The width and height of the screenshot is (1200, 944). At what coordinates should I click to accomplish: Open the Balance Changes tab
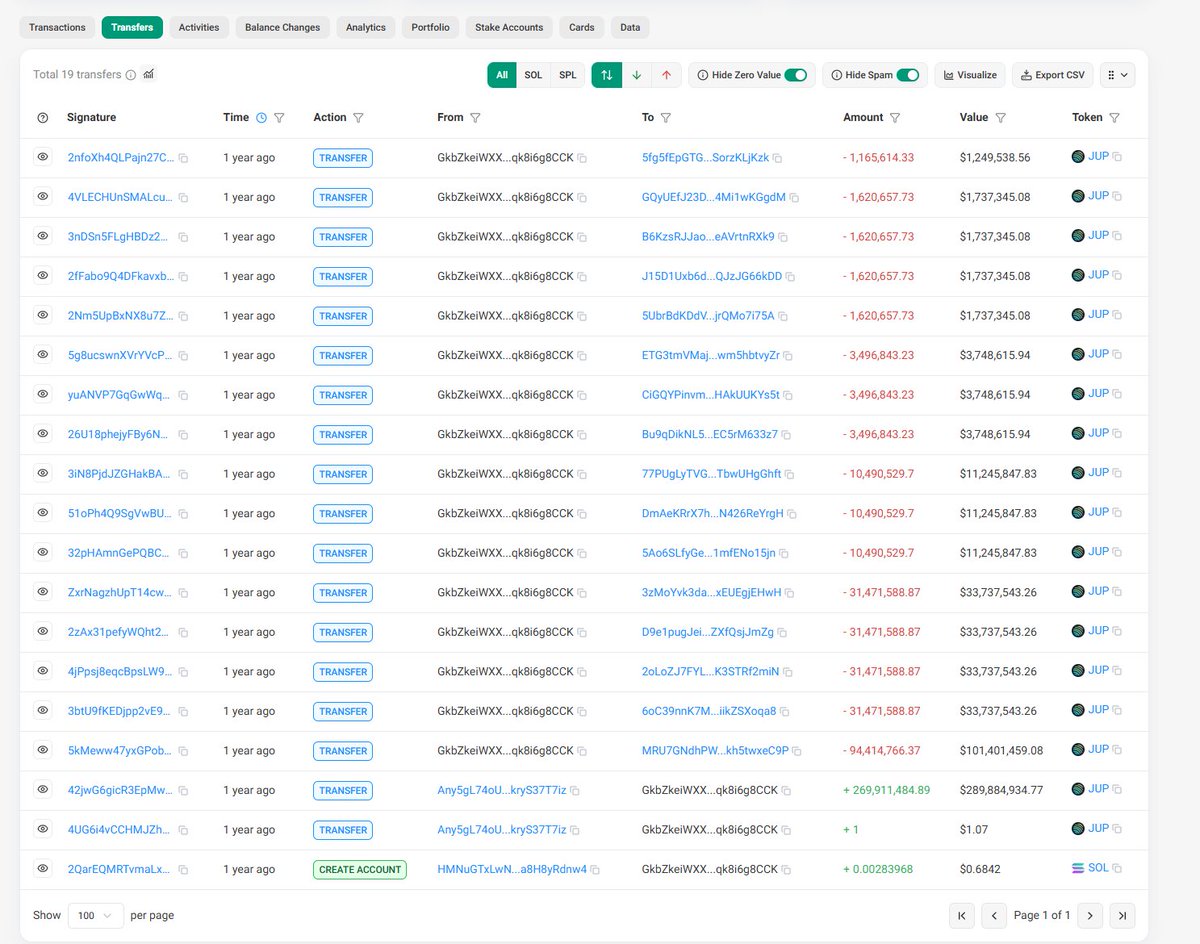(x=282, y=27)
